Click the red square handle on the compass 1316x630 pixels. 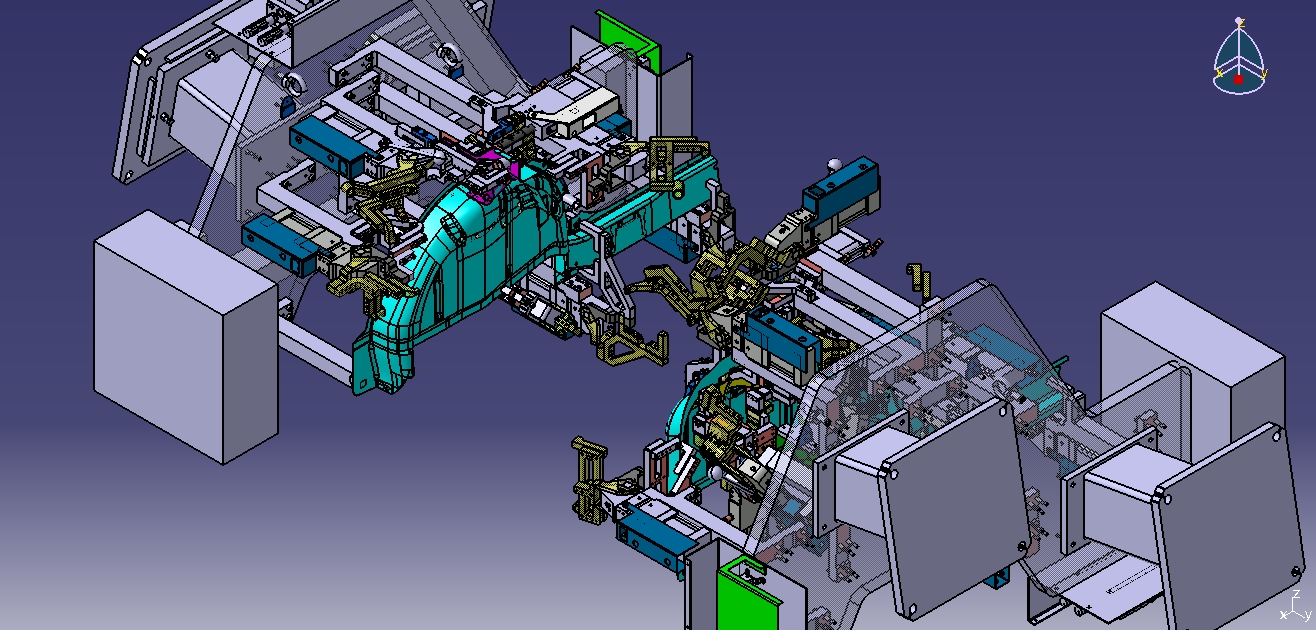(1238, 78)
